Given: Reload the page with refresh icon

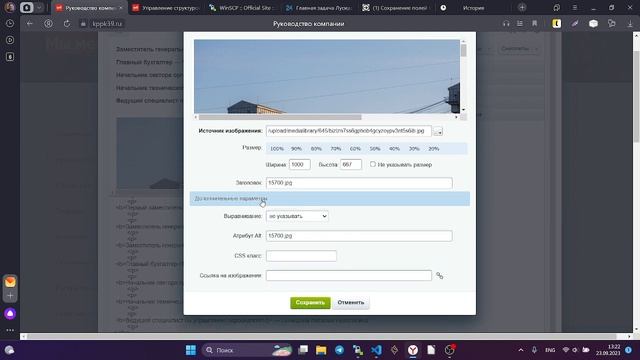Looking at the screenshot, I should tap(67, 24).
